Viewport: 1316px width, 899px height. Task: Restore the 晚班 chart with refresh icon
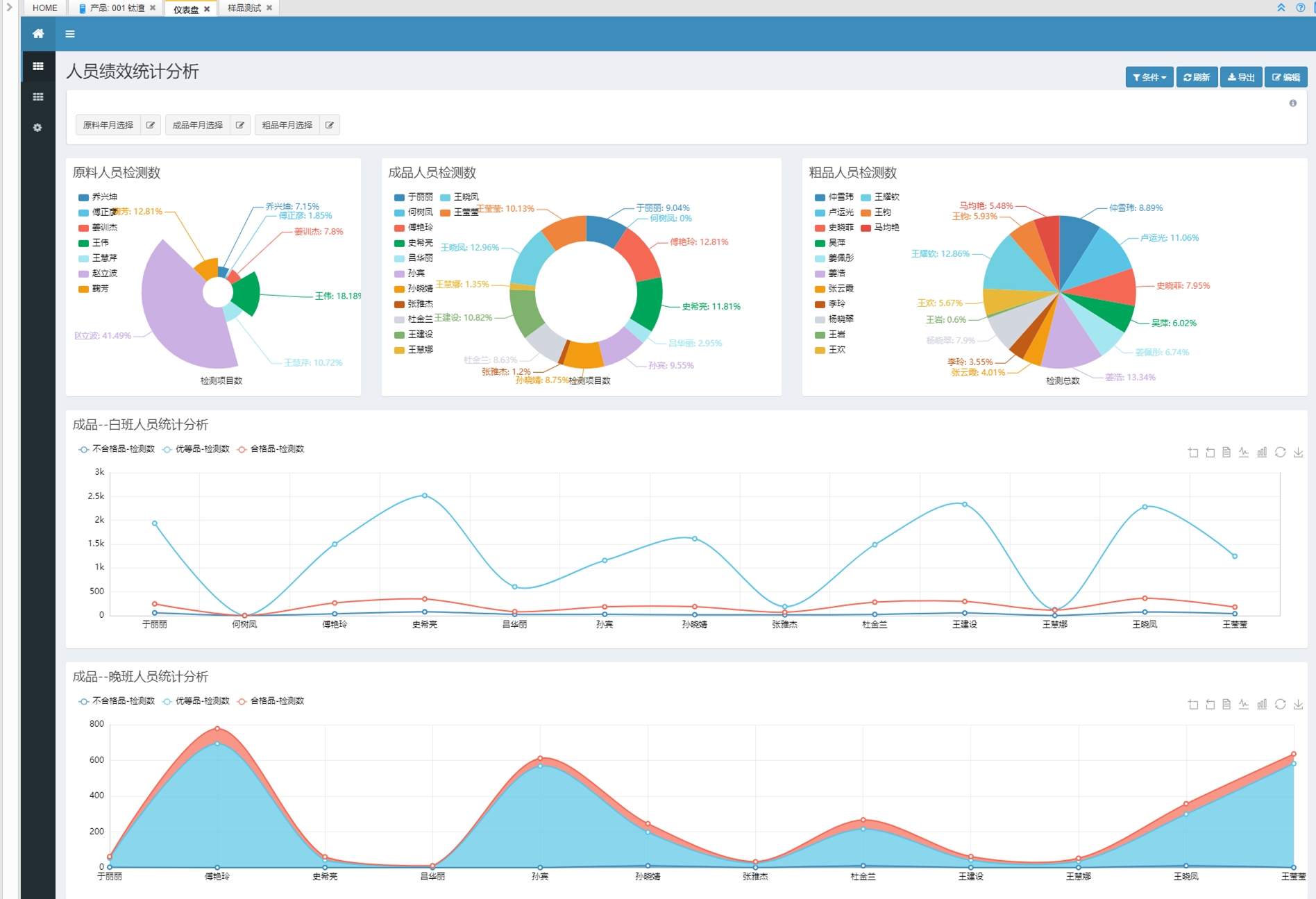[1280, 705]
